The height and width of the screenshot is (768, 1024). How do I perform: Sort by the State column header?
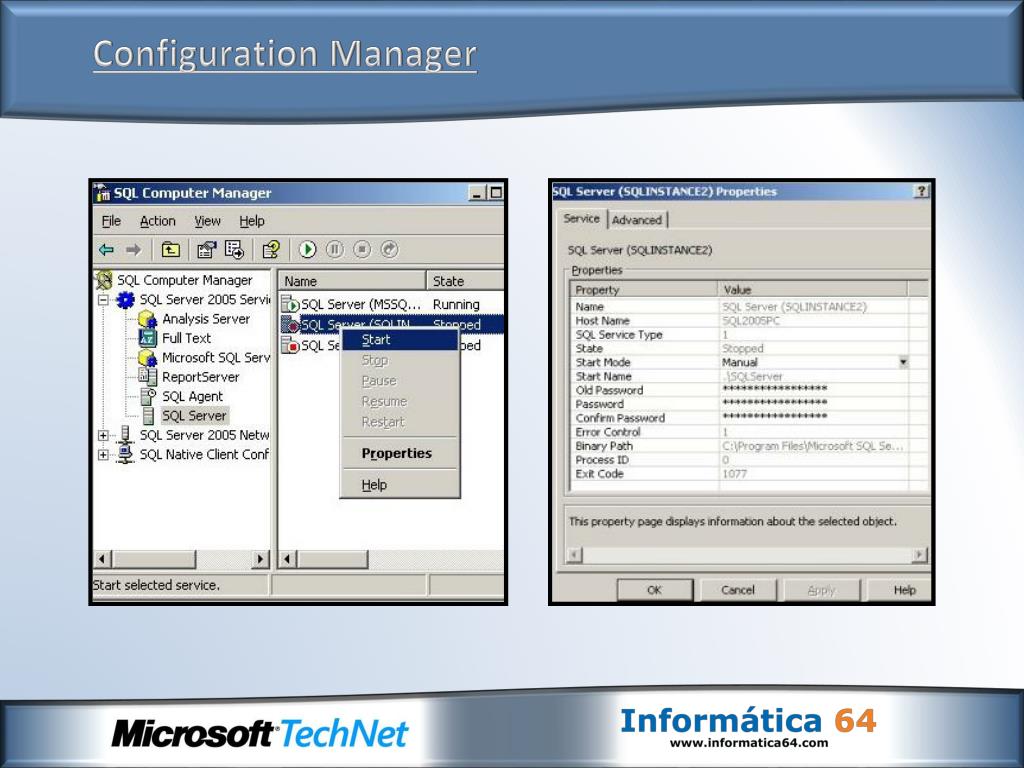pyautogui.click(x=465, y=281)
